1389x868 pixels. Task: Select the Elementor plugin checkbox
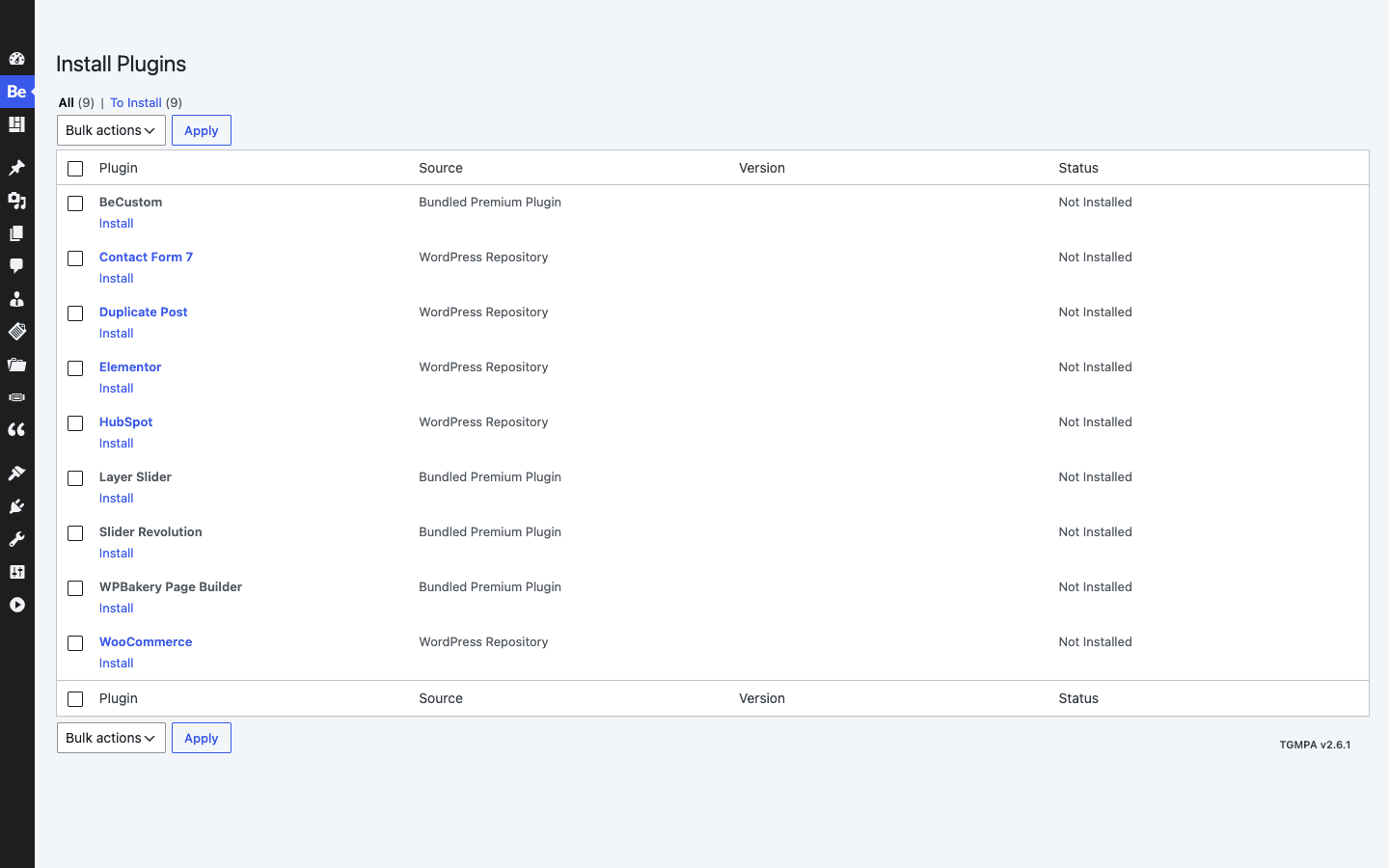coord(75,368)
